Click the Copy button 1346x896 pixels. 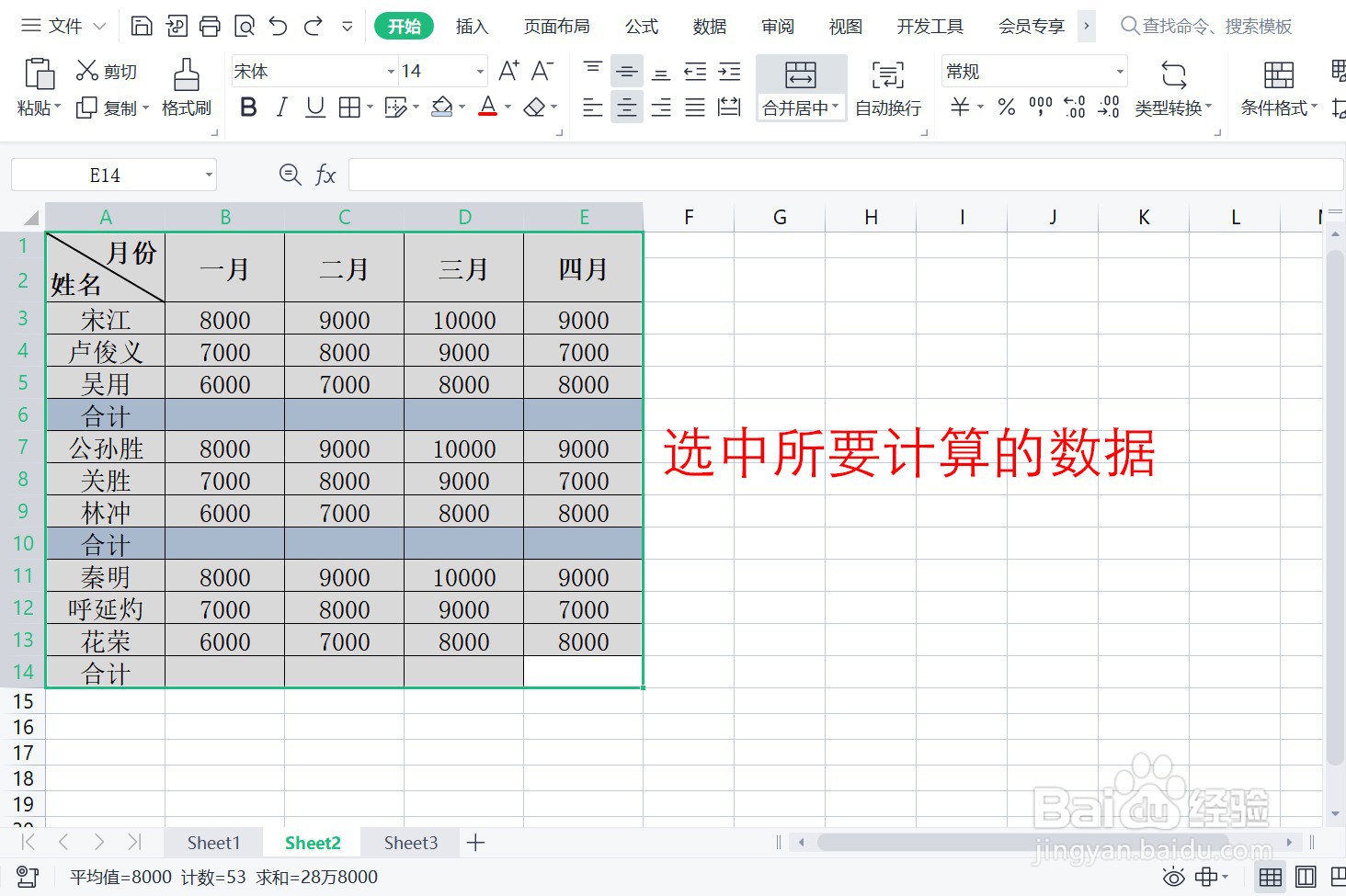click(x=107, y=108)
